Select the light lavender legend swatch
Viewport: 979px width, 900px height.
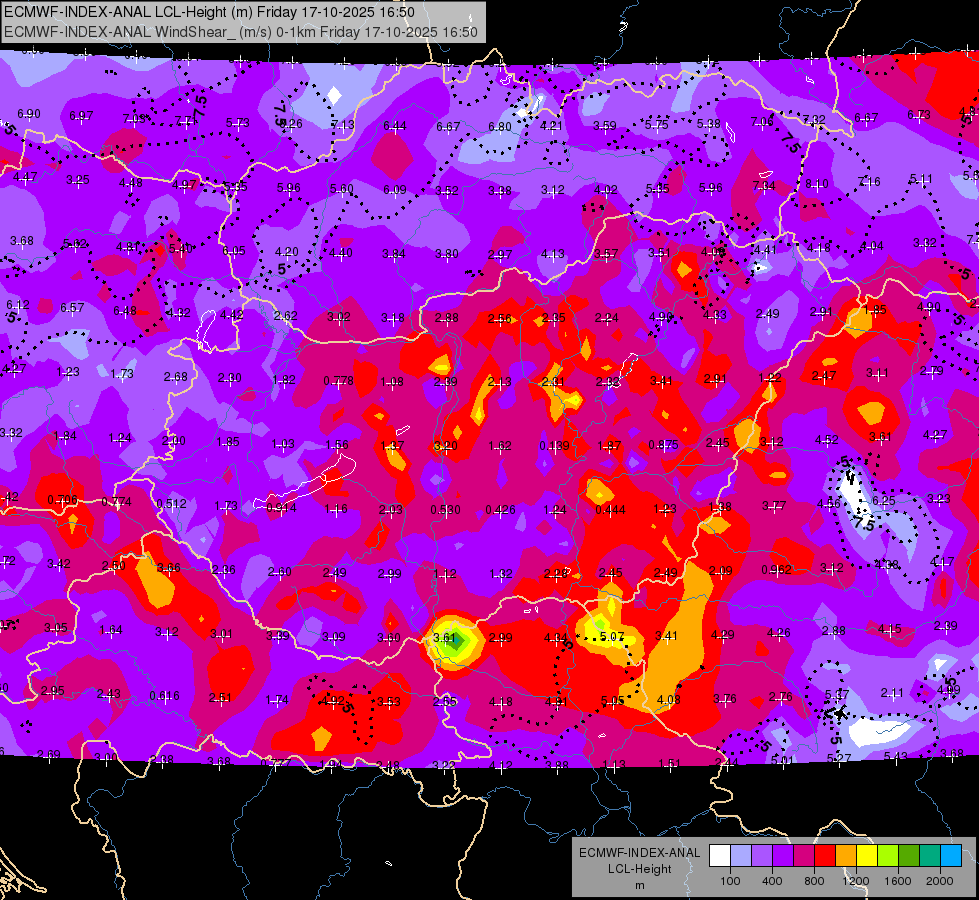(741, 856)
